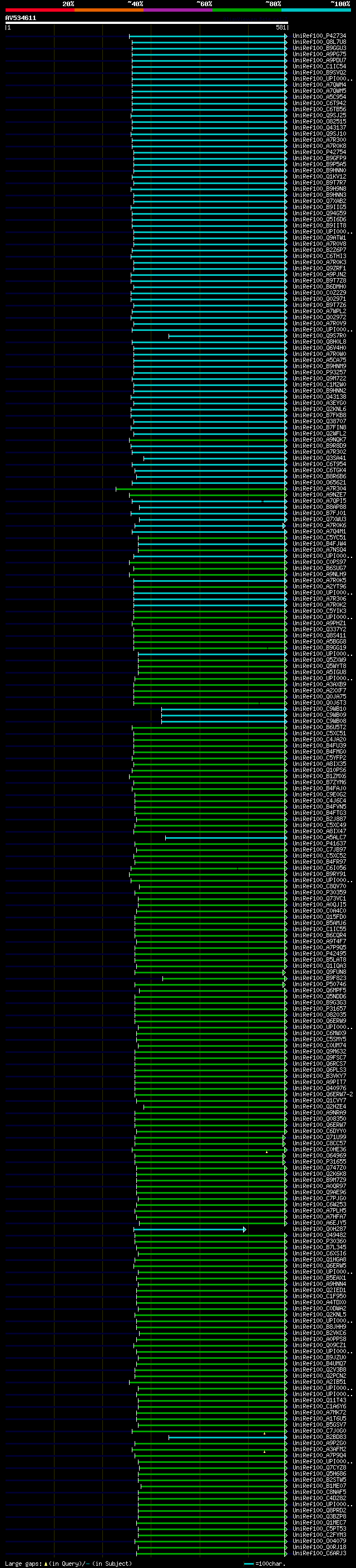The height and width of the screenshot is (1568, 356).
Task: Click hit label UniRef100_B9SVQ2
Action: coord(319,72)
